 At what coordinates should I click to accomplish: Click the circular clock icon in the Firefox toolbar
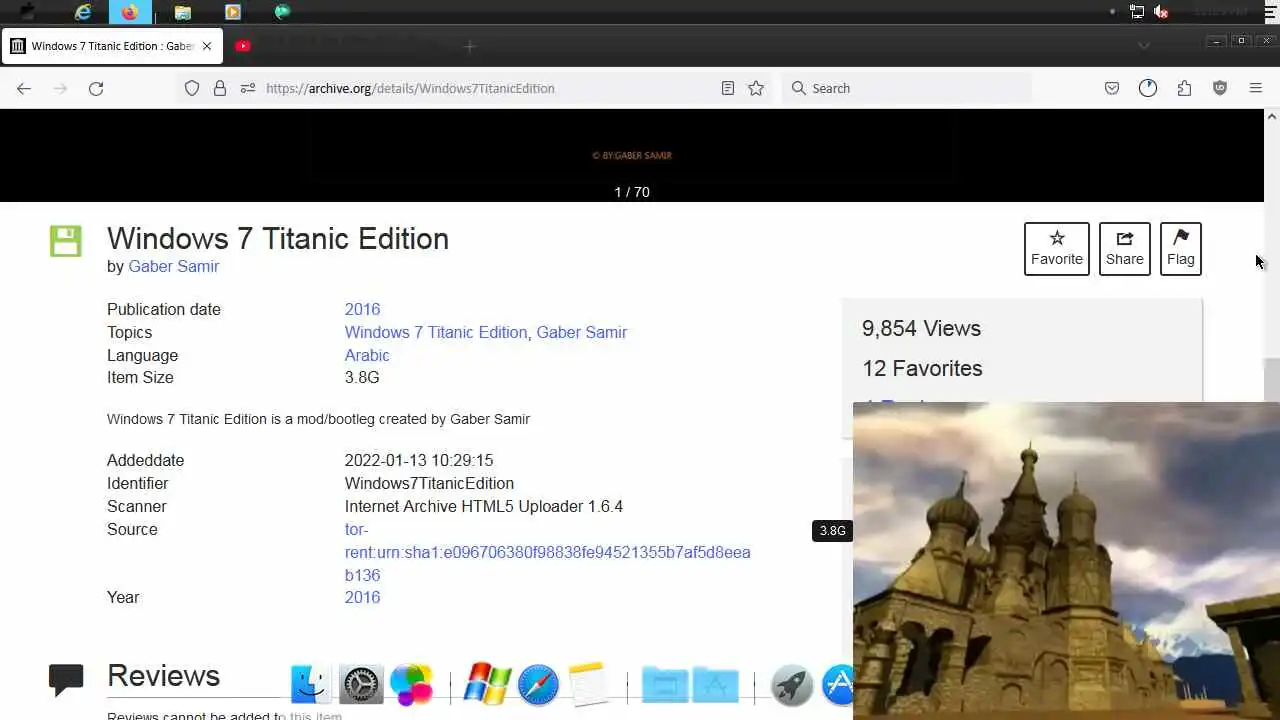click(1148, 88)
